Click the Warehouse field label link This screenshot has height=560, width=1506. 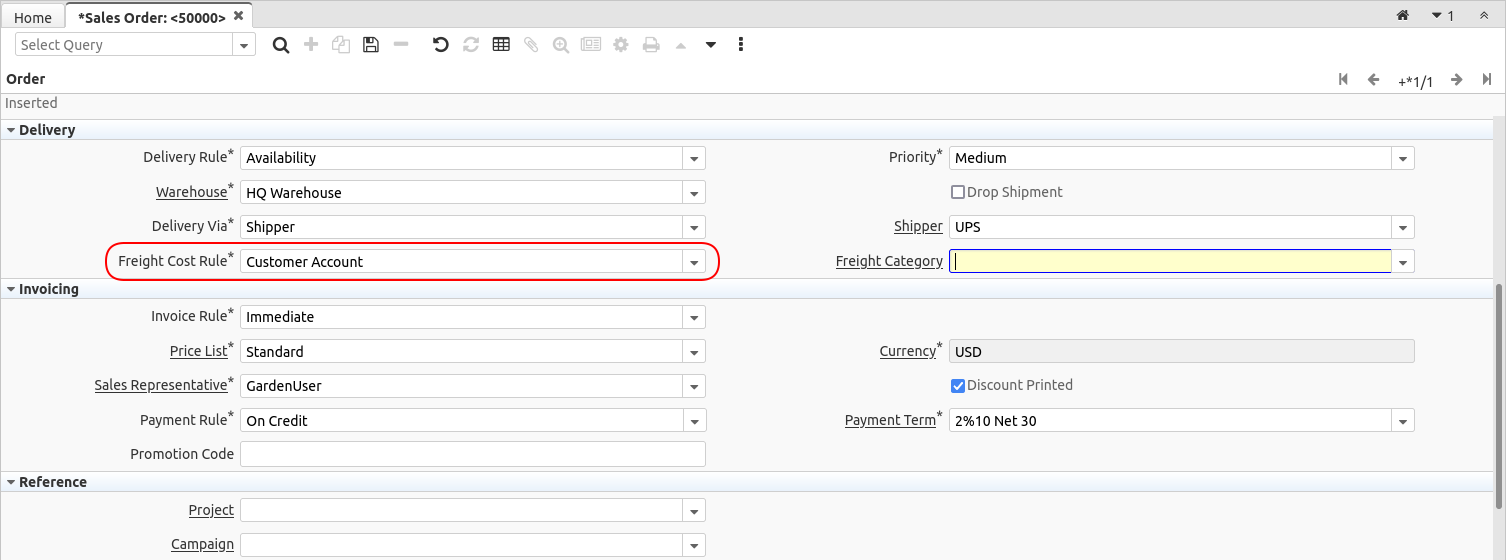click(x=191, y=192)
